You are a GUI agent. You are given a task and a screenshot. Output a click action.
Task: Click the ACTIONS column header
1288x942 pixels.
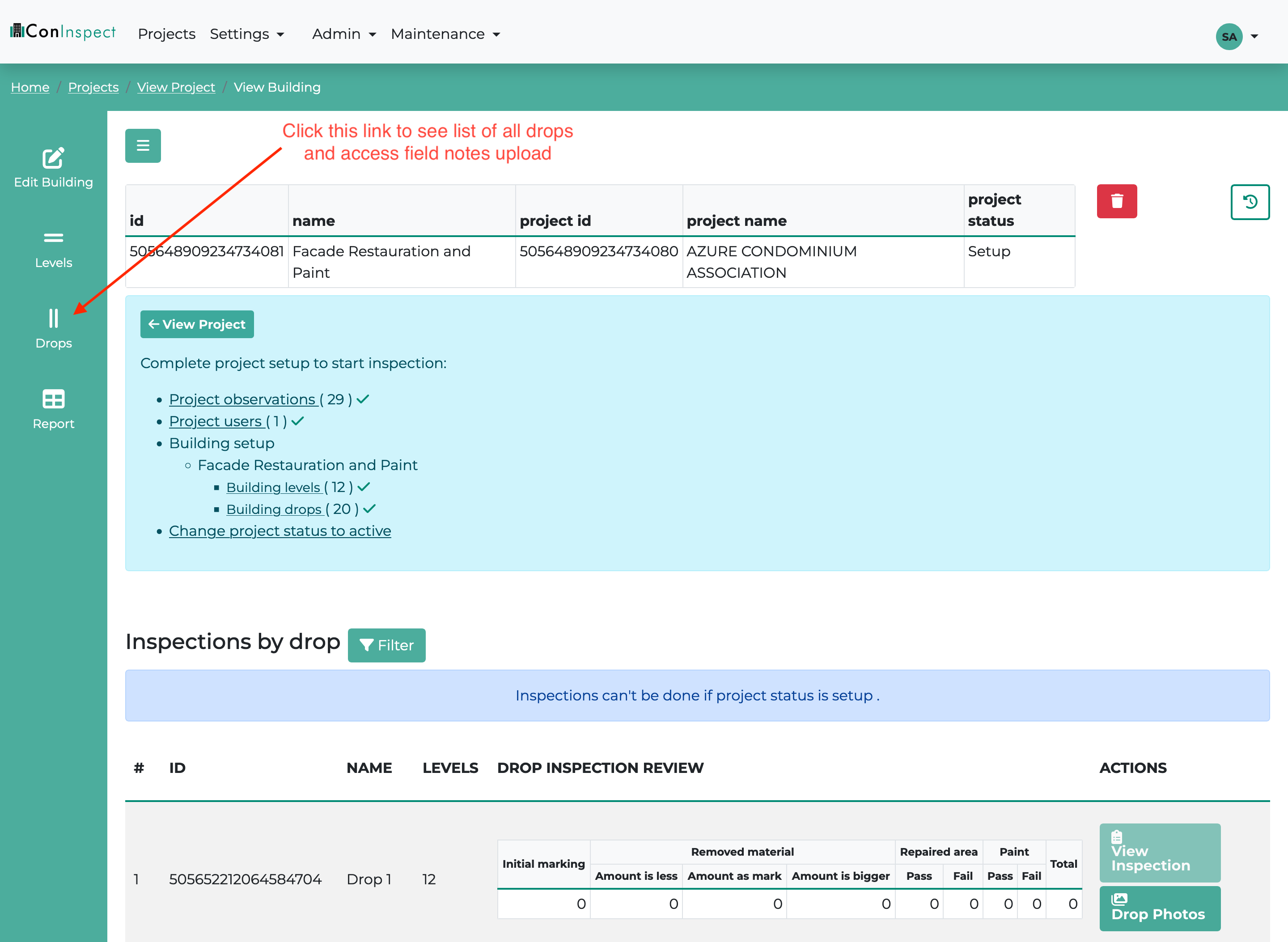(x=1133, y=768)
